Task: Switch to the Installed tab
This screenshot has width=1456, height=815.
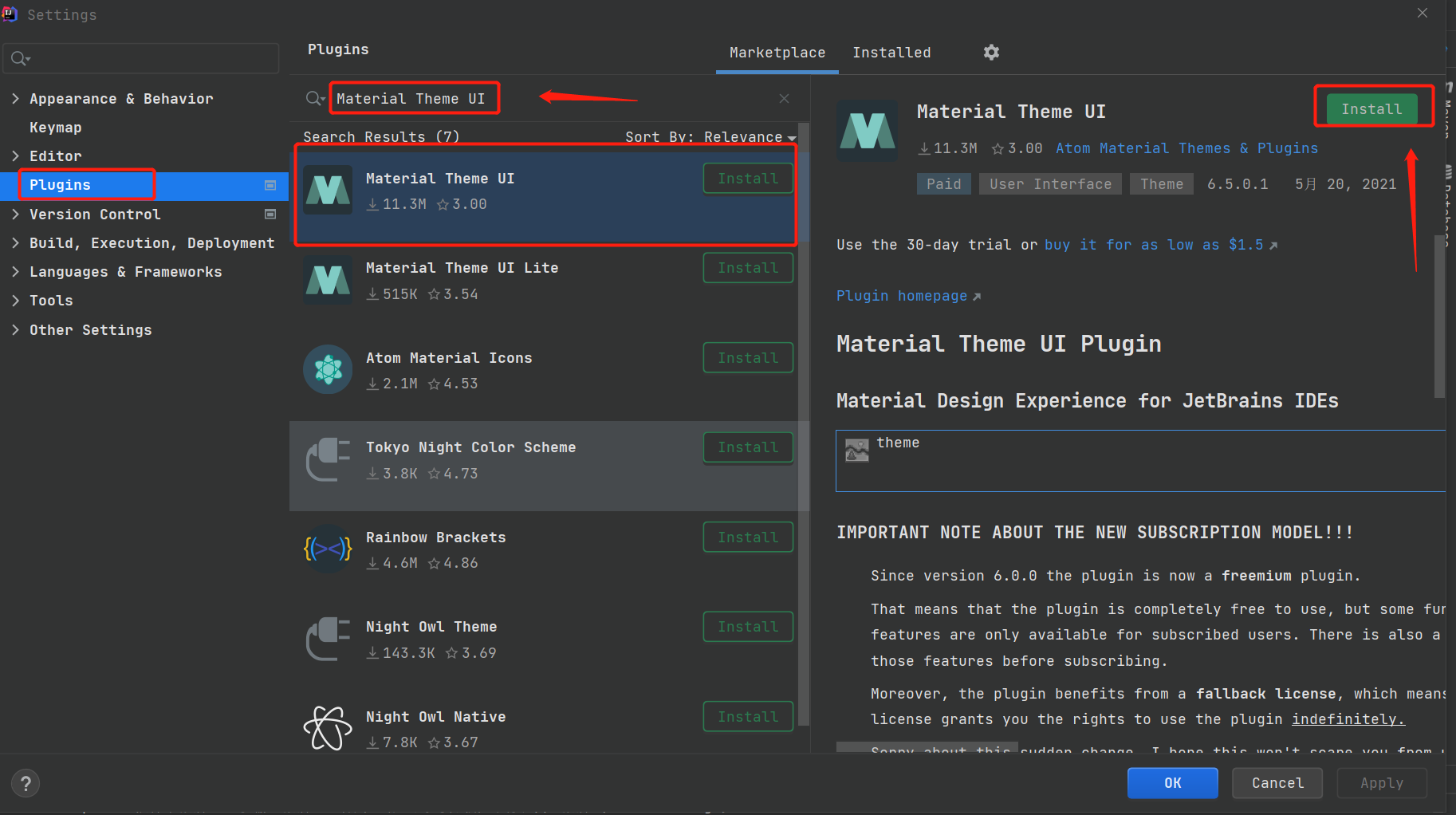Action: 891,53
